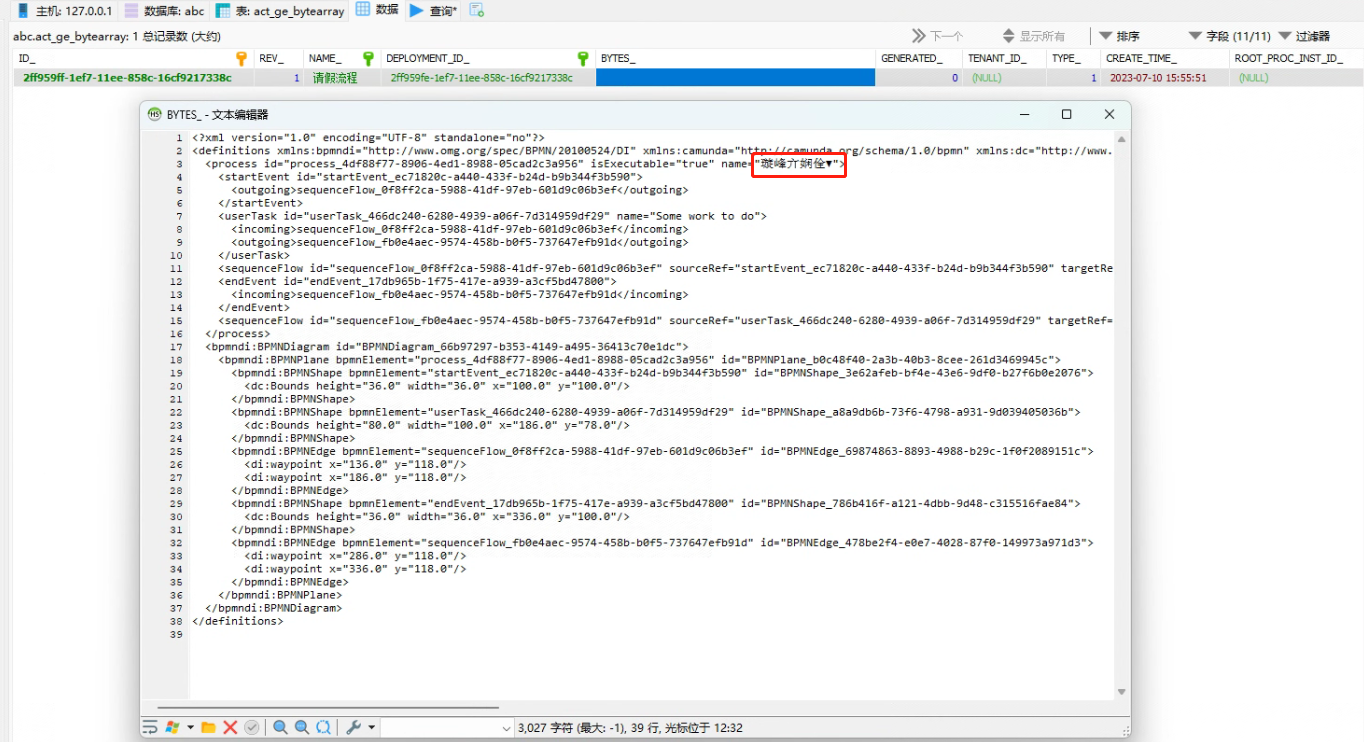
Task: Place cursor on line 3 process tag
Action: click(x=525, y=163)
